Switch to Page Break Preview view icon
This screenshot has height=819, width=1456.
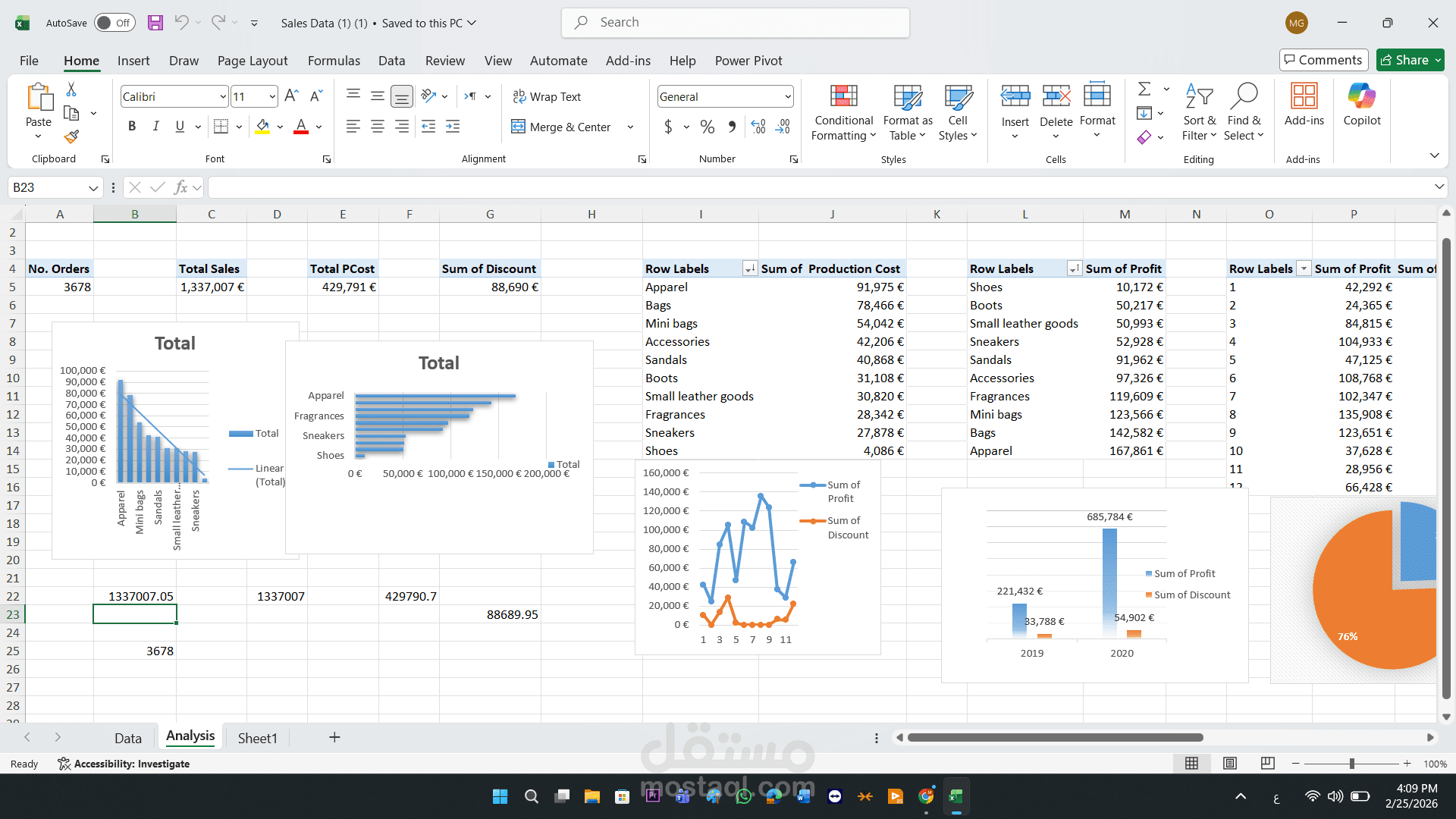[1267, 764]
